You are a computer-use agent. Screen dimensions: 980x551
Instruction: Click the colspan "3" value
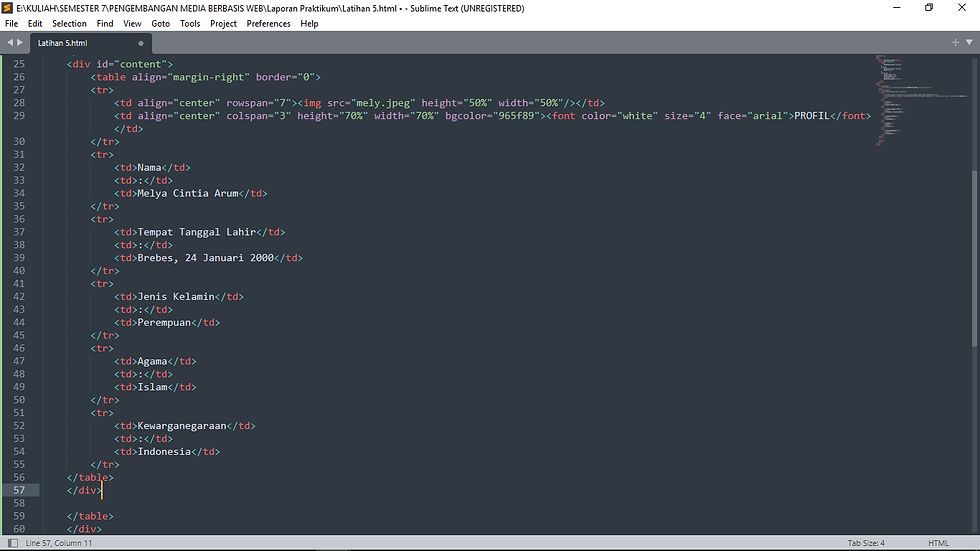282,116
